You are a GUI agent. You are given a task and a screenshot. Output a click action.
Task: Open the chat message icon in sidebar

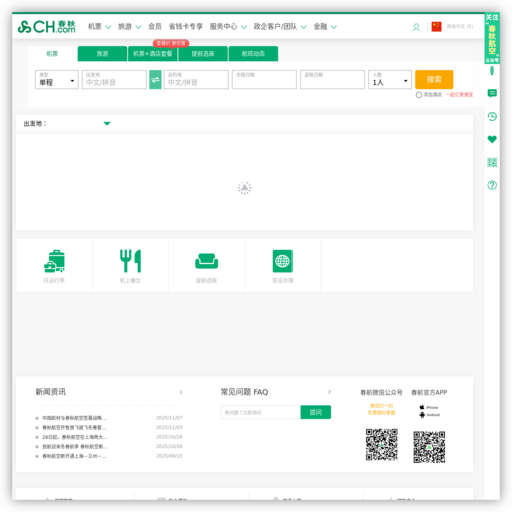pyautogui.click(x=492, y=93)
